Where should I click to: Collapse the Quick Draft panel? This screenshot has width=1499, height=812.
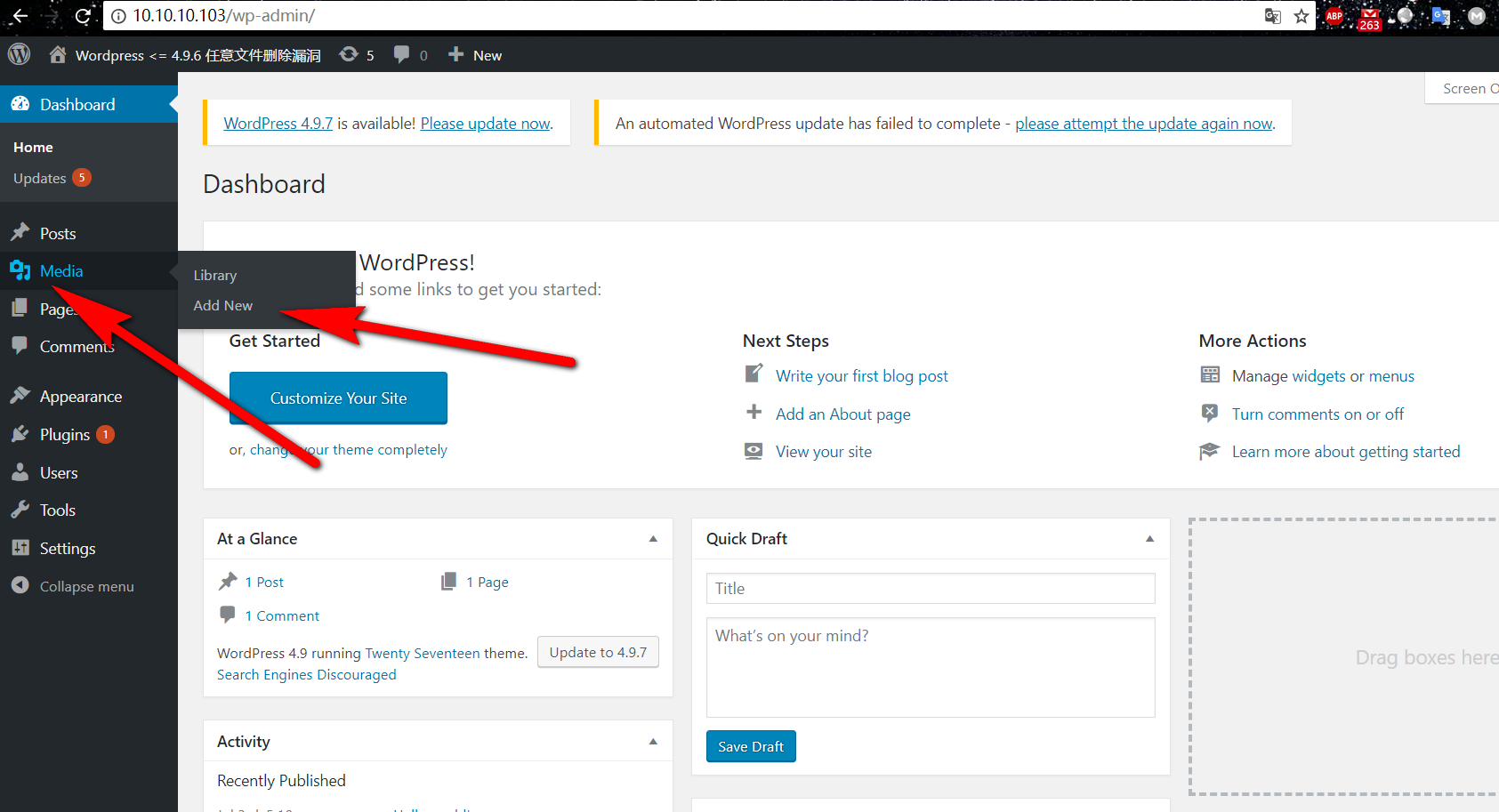(1149, 539)
